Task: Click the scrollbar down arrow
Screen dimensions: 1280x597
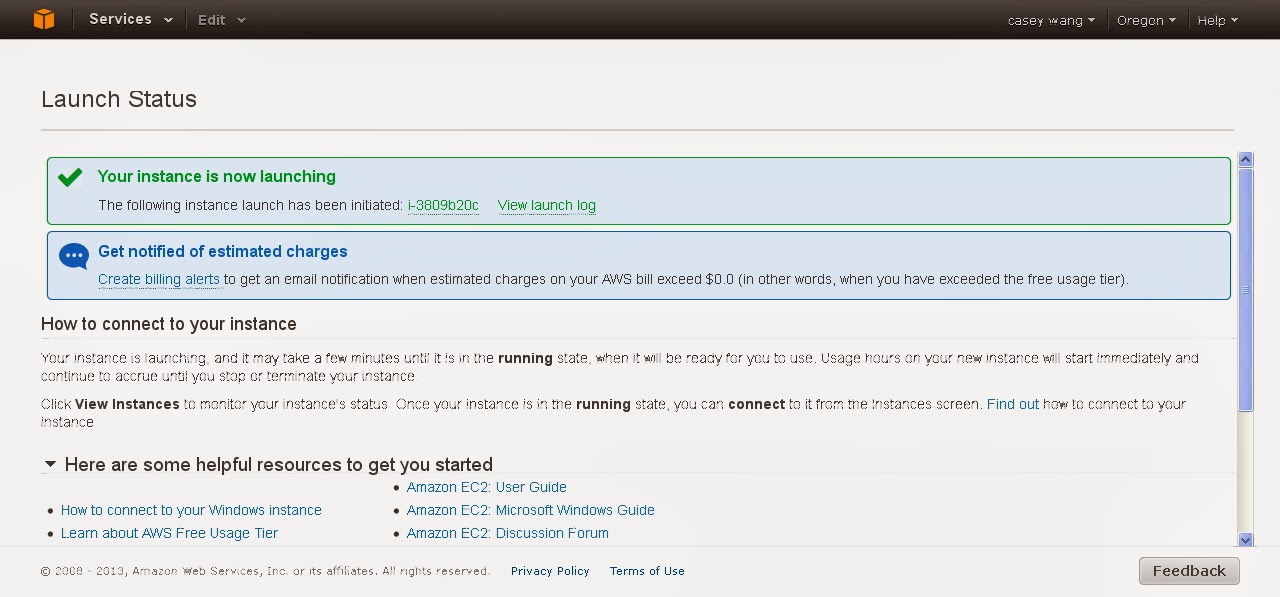Action: [x=1245, y=540]
